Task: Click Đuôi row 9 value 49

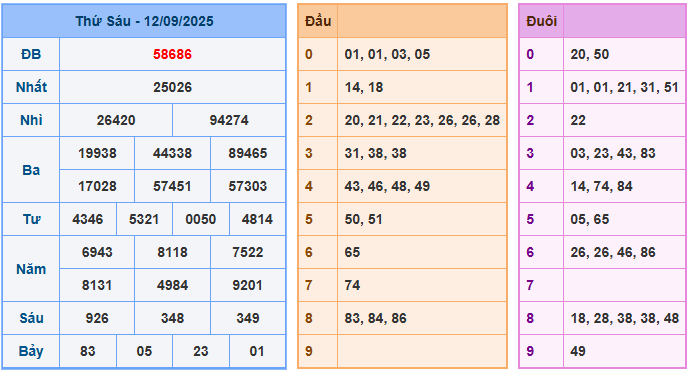Action: [578, 351]
